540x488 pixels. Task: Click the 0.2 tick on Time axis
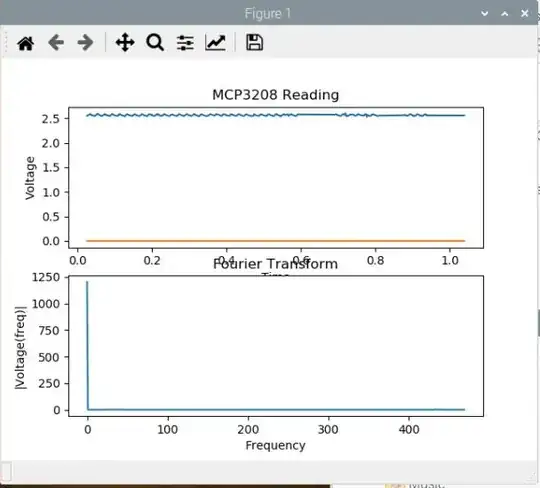[152, 260]
